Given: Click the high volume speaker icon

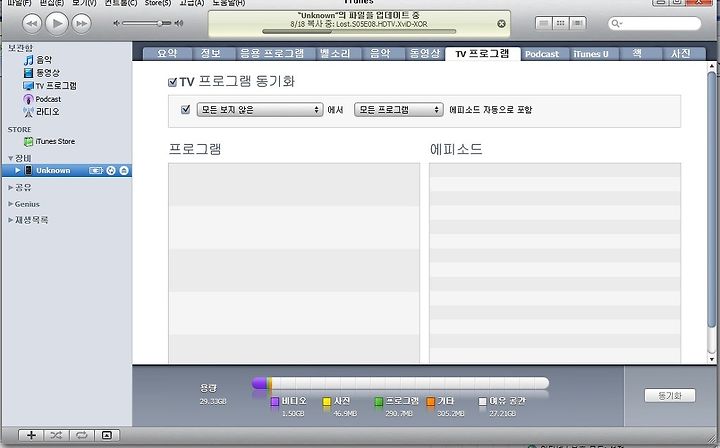Looking at the screenshot, I should tap(179, 23).
